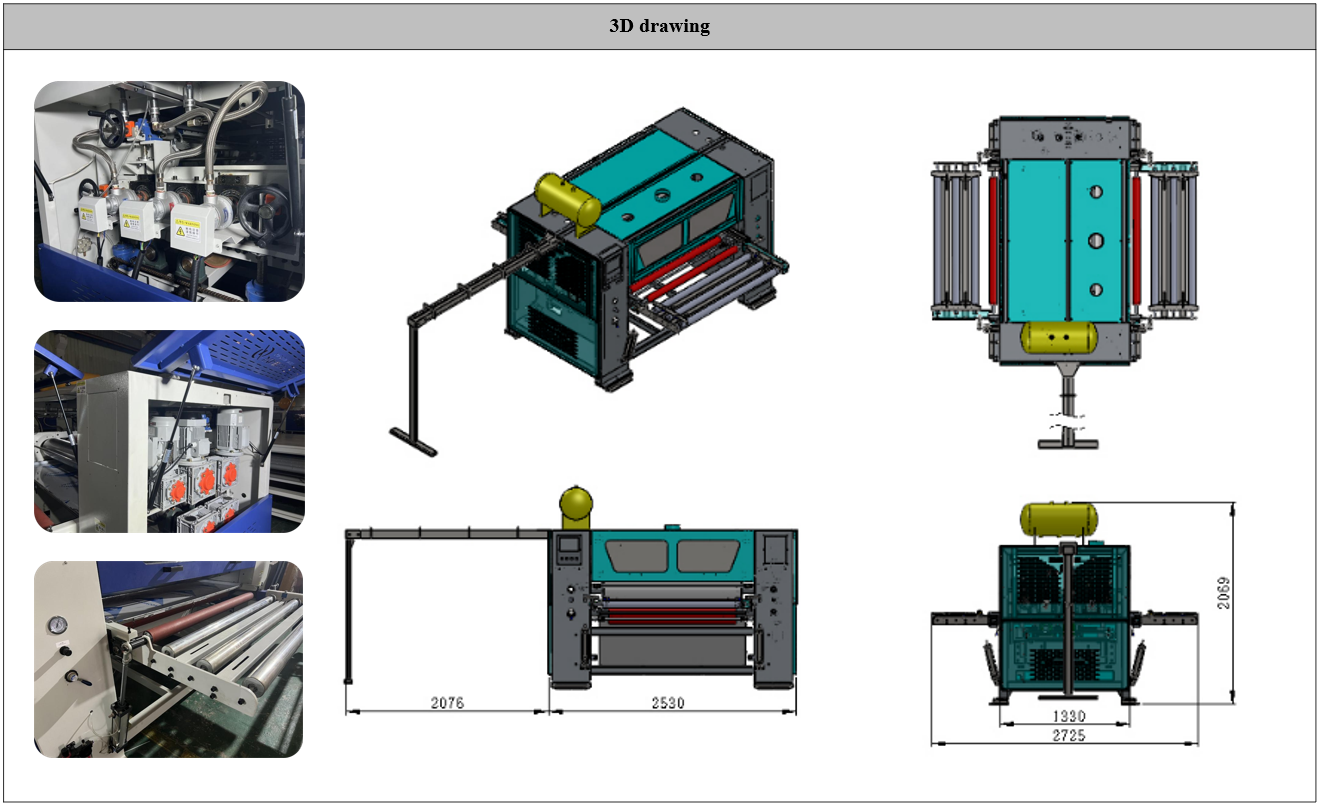Image resolution: width=1323 pixels, height=807 pixels.
Task: Select the yellow tank in the top view drawing
Action: [1061, 339]
